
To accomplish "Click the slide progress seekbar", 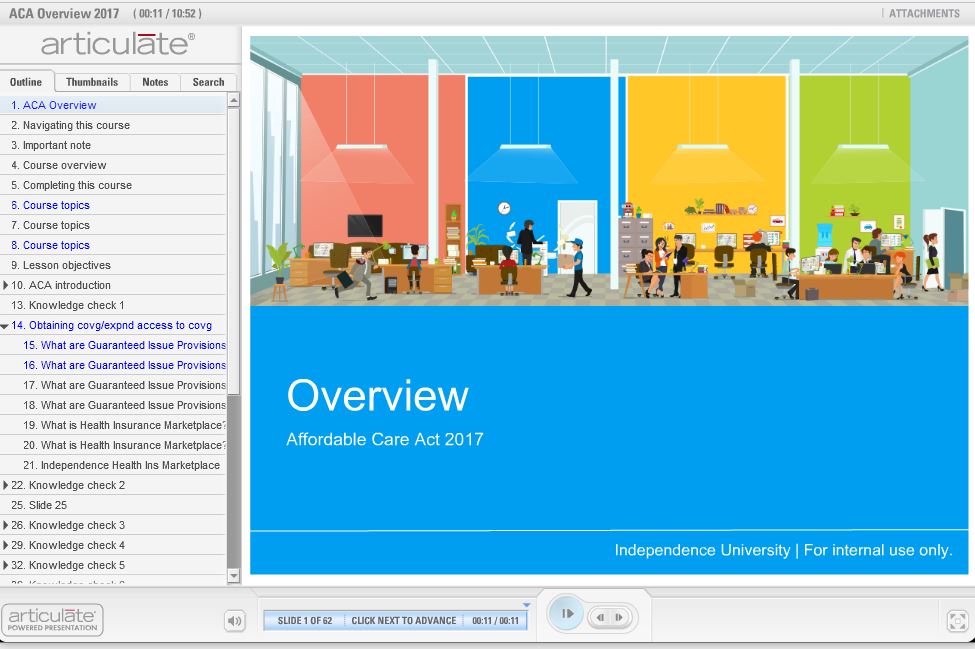I will coord(395,620).
